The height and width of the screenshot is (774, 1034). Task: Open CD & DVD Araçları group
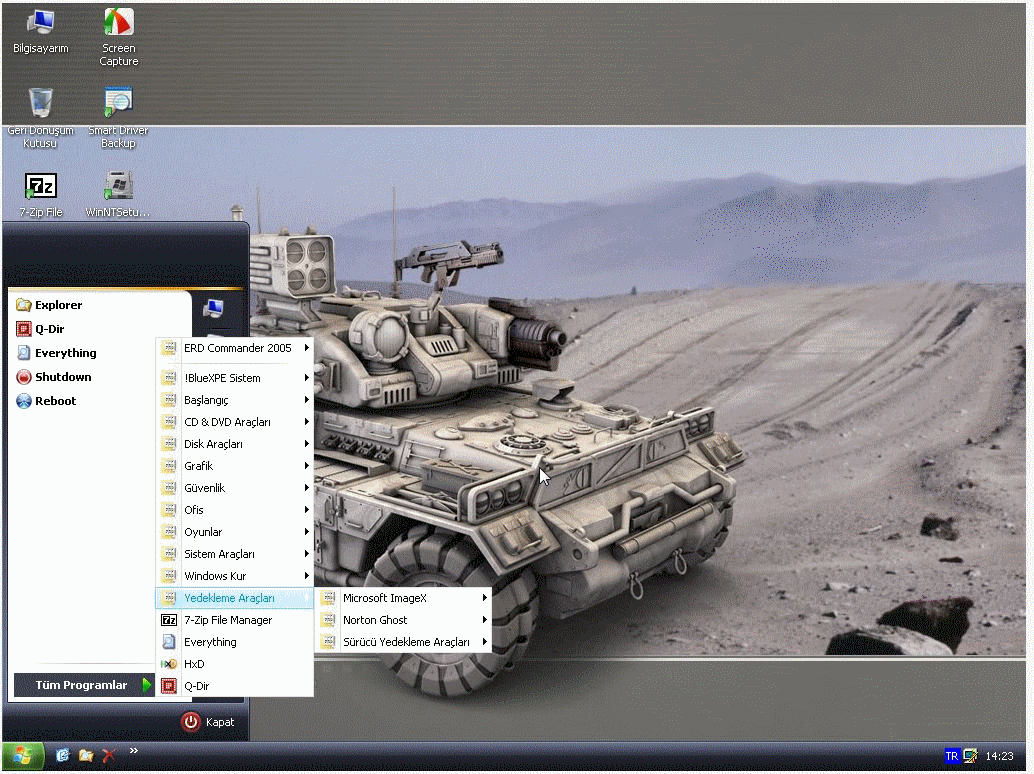(234, 422)
